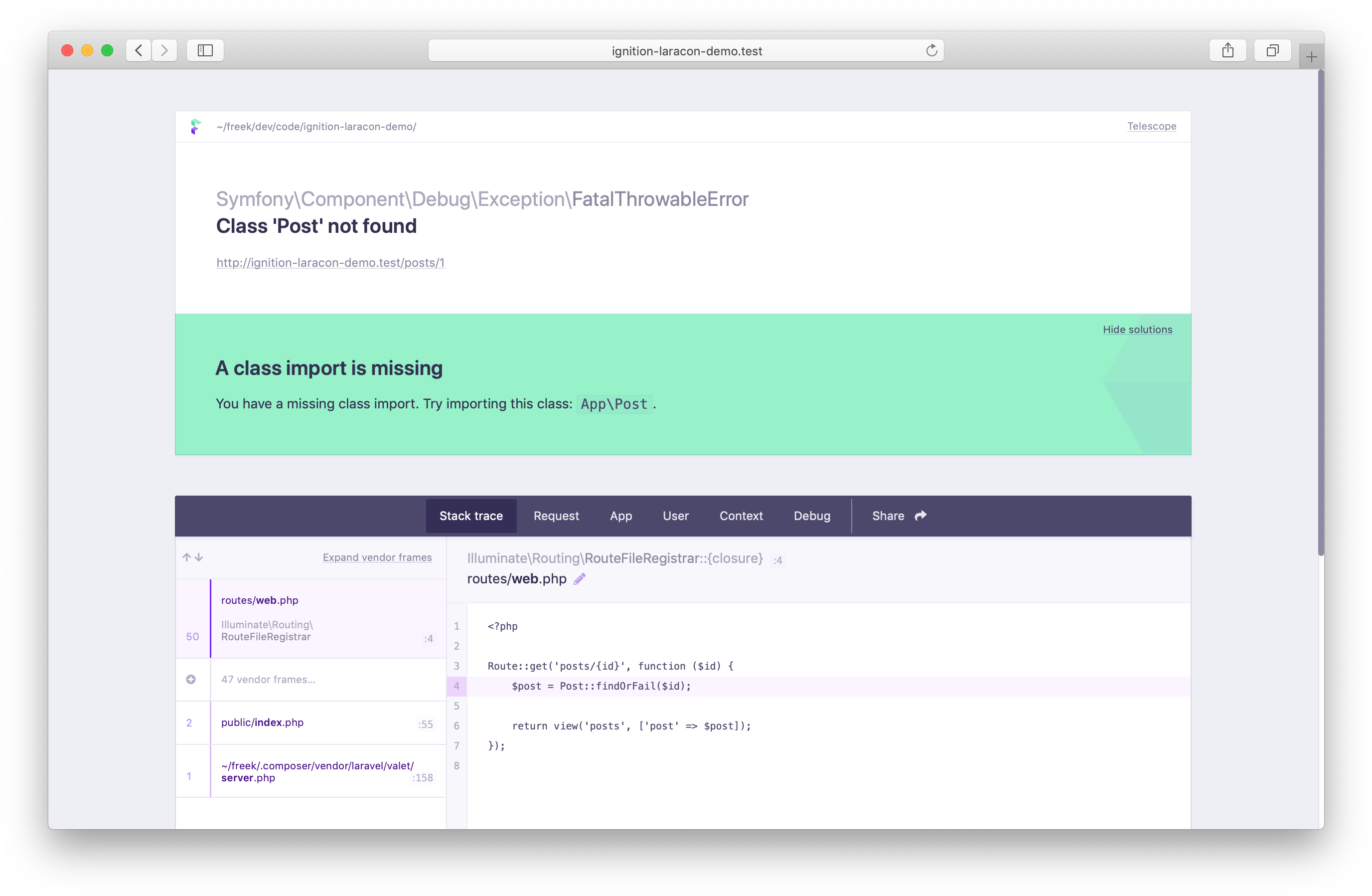Move to previous frame with up arrow
Viewport: 1372px width, 896px height.
[x=186, y=557]
